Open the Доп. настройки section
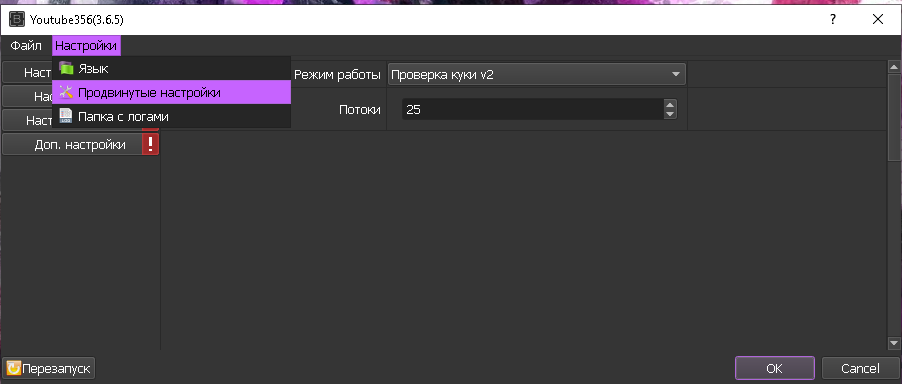Viewport: 902px width, 384px height. 72,144
